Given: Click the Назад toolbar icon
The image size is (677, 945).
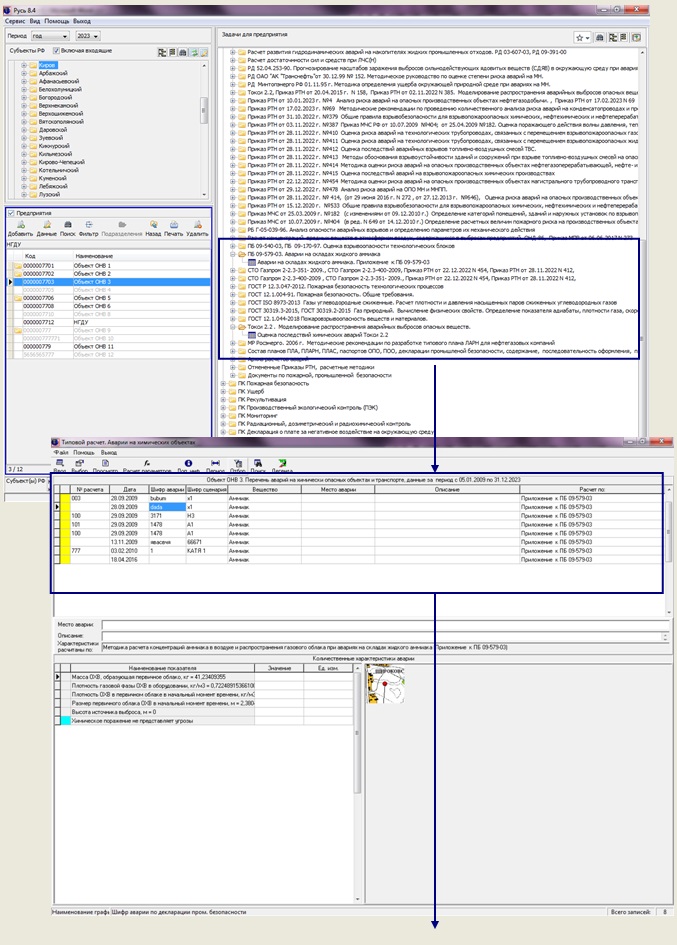Looking at the screenshot, I should click(152, 225).
